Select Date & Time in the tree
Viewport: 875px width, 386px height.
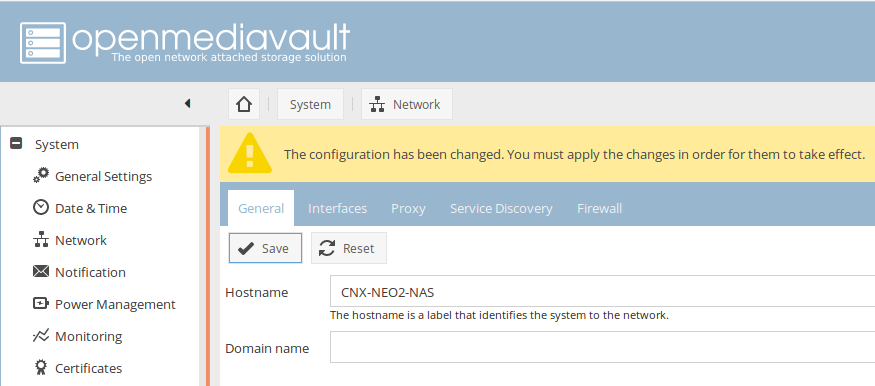click(x=91, y=208)
